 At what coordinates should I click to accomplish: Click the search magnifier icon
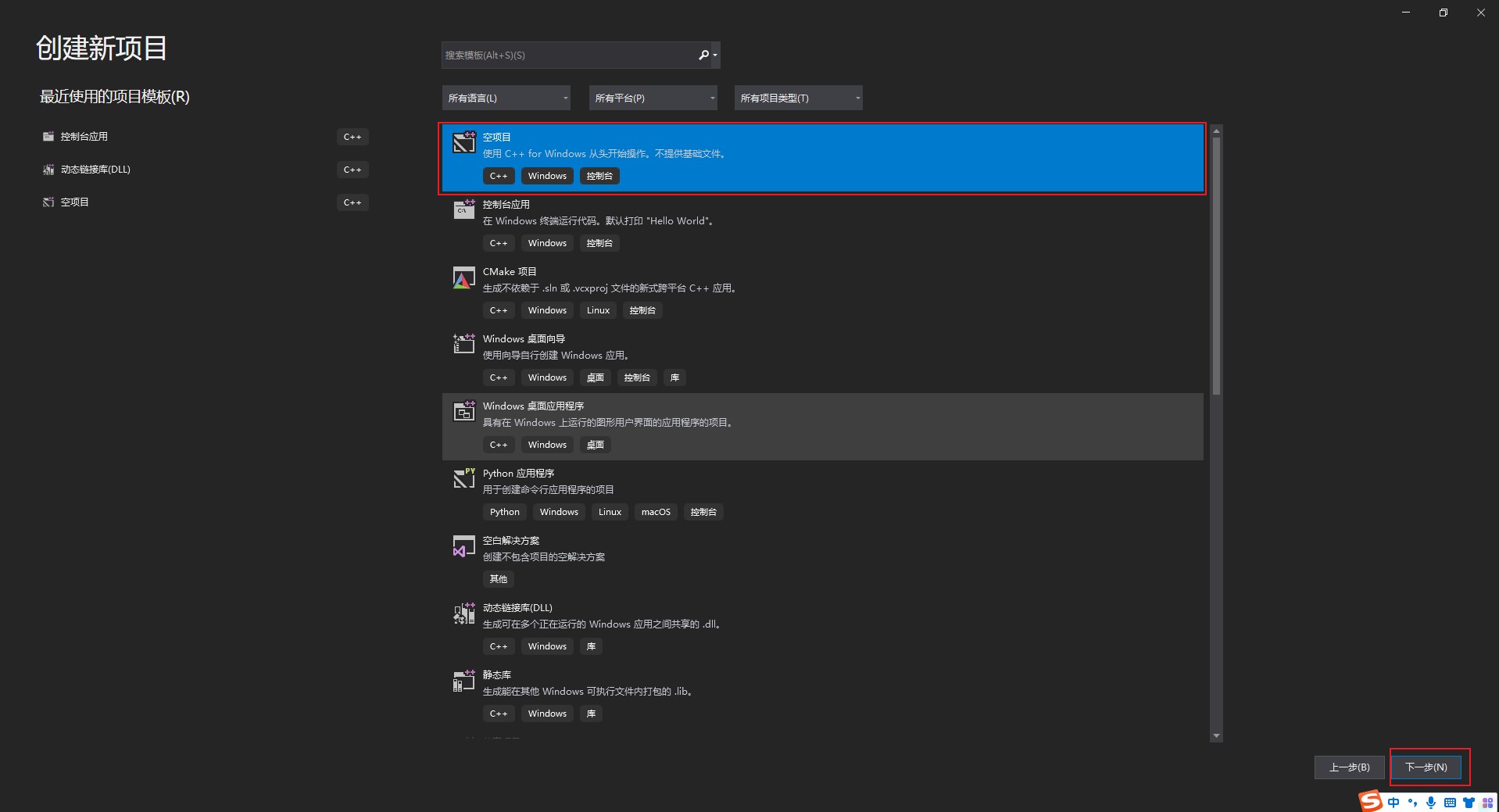pos(704,55)
